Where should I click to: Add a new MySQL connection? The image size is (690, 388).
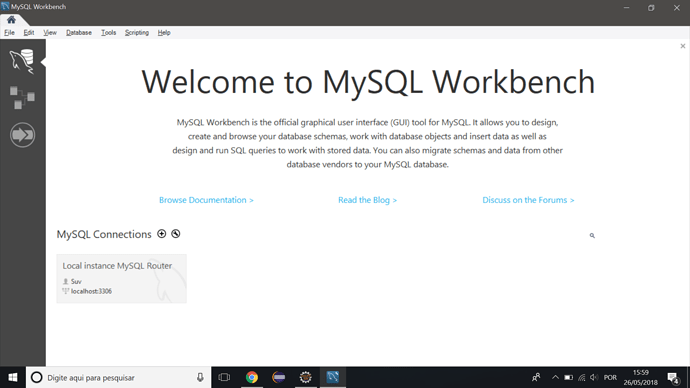(x=161, y=234)
